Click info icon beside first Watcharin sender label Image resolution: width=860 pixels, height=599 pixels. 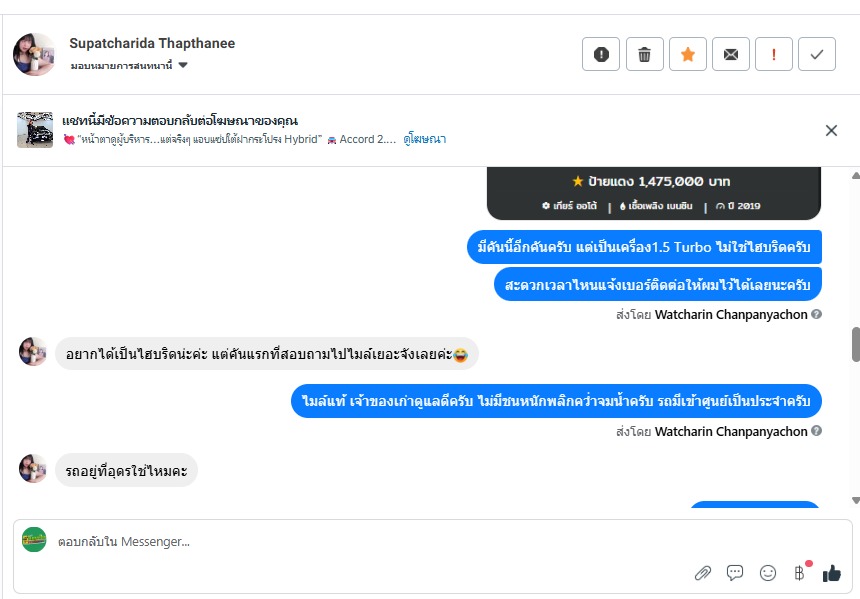pyautogui.click(x=817, y=314)
